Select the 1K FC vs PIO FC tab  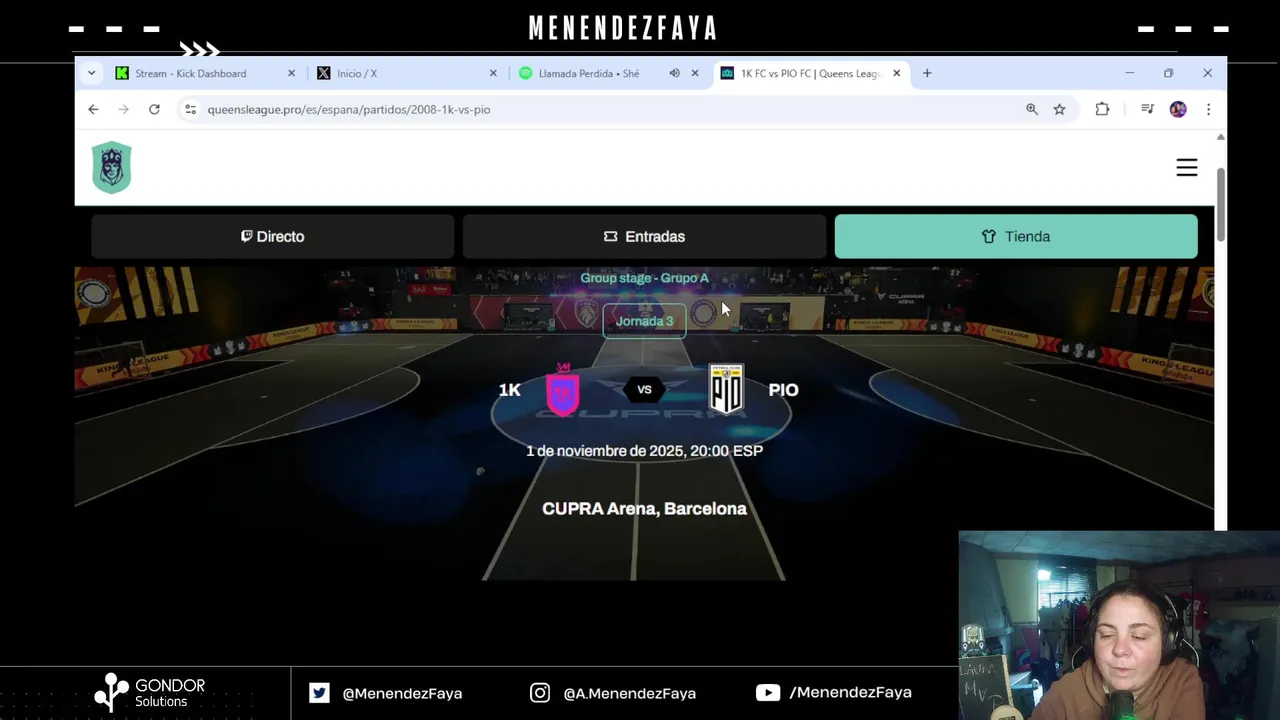click(810, 73)
